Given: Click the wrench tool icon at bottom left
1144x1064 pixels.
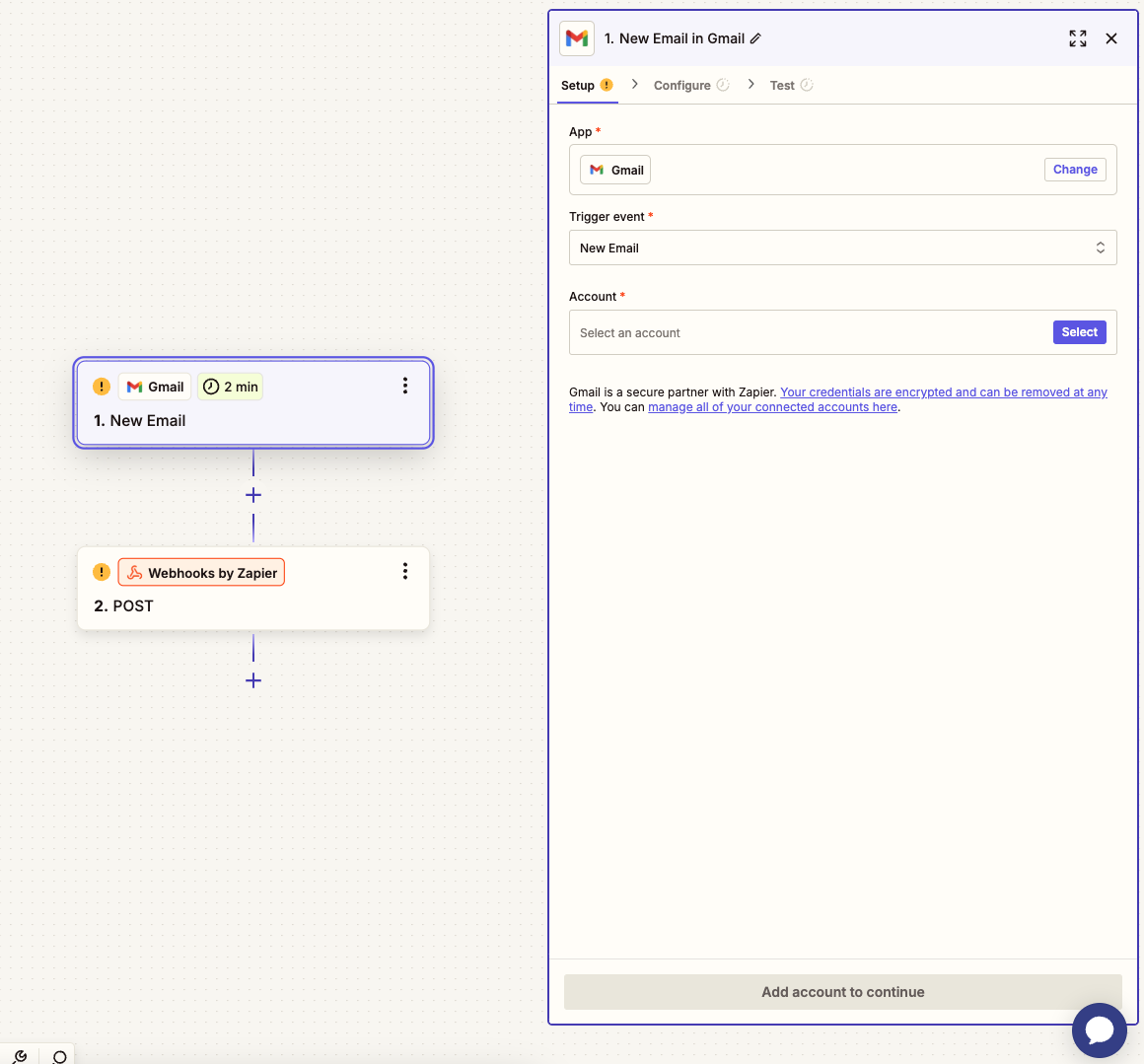Looking at the screenshot, I should pos(20,1055).
